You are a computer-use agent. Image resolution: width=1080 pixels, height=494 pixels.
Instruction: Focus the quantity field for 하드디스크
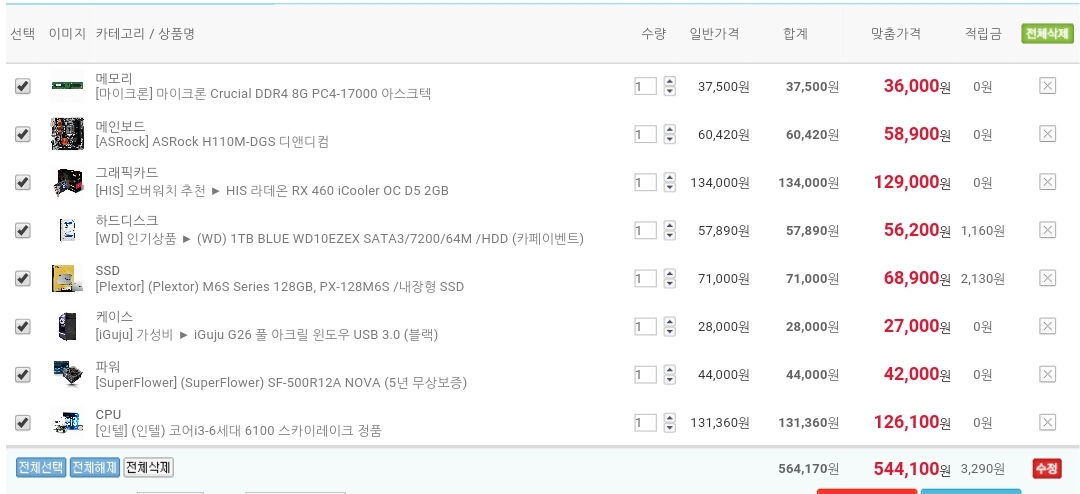click(x=645, y=229)
